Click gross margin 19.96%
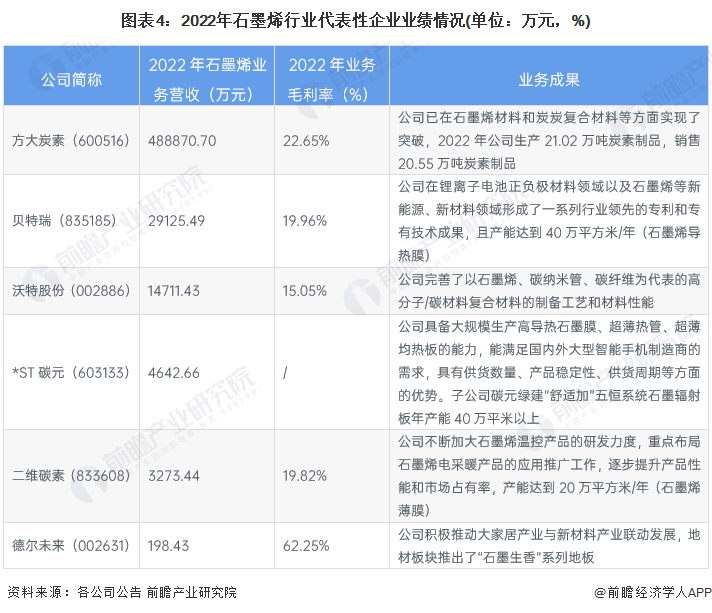 pos(305,221)
